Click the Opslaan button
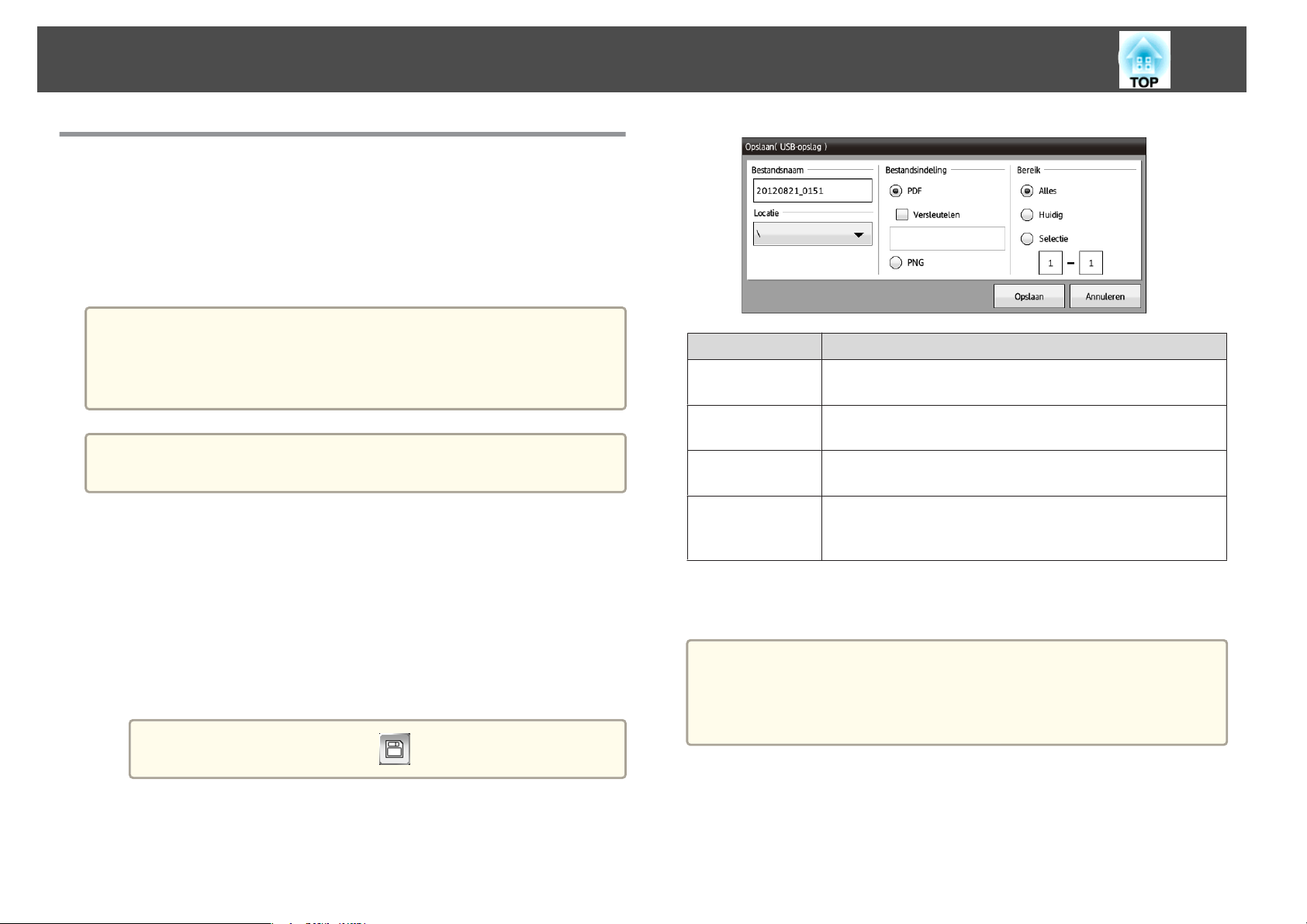This screenshot has height=924, width=1307. [1029, 296]
